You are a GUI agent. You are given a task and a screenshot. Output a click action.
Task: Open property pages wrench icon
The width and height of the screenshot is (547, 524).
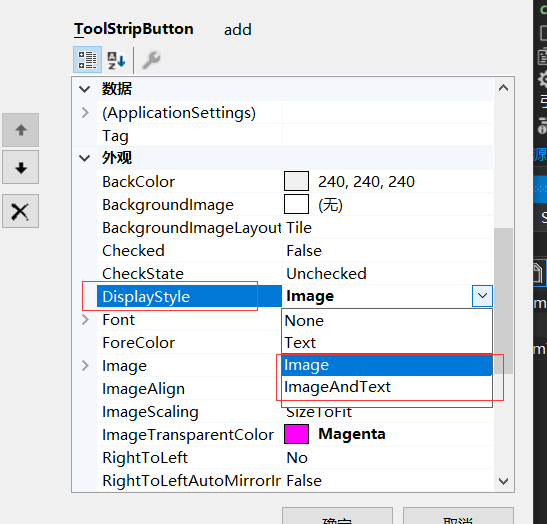click(151, 60)
